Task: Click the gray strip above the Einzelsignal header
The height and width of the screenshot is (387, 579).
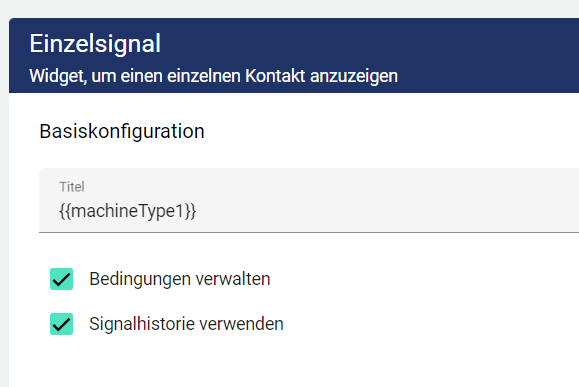Action: pyautogui.click(x=290, y=8)
